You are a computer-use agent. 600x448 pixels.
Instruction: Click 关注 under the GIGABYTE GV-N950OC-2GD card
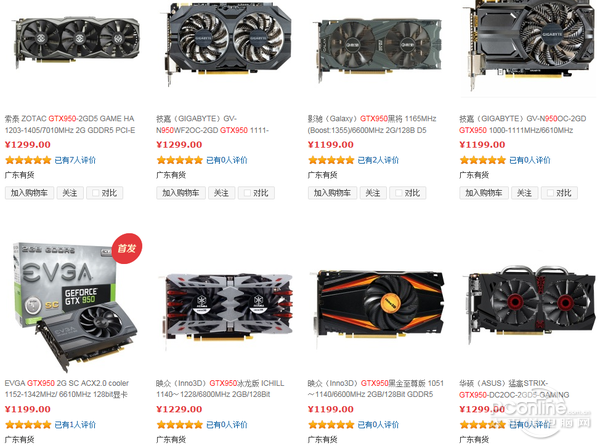click(524, 193)
